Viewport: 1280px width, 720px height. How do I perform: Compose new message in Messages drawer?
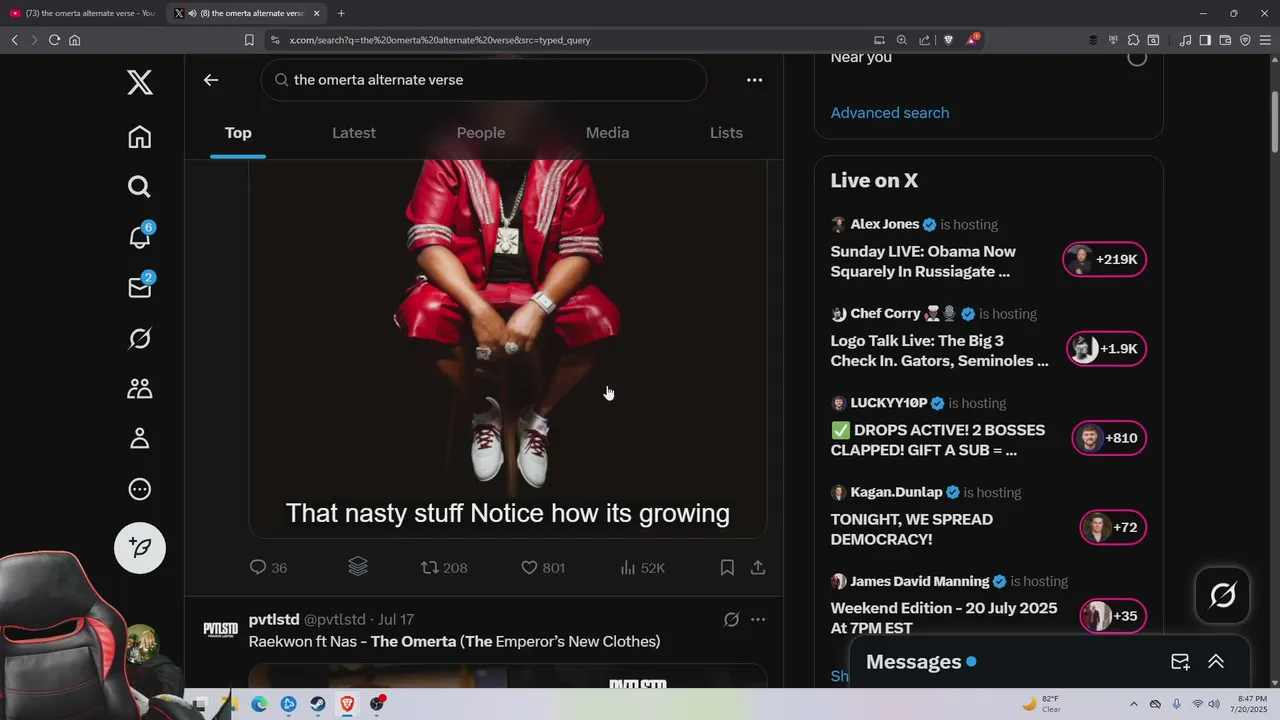1180,662
